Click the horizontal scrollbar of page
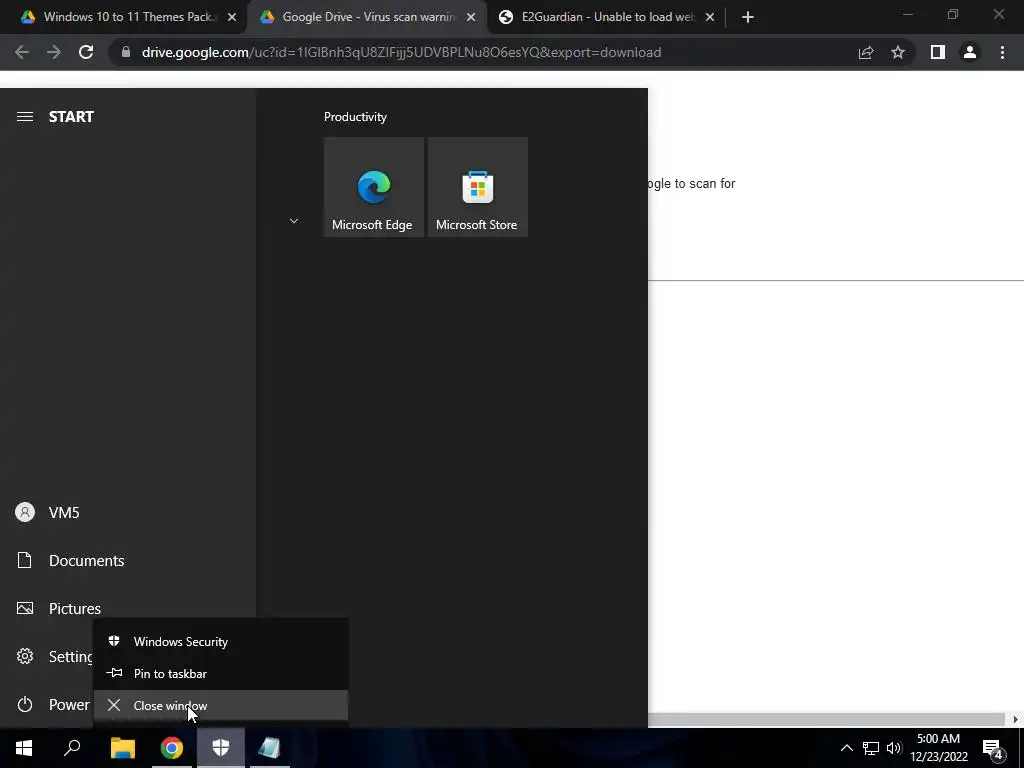This screenshot has width=1024, height=768. pyautogui.click(x=826, y=720)
